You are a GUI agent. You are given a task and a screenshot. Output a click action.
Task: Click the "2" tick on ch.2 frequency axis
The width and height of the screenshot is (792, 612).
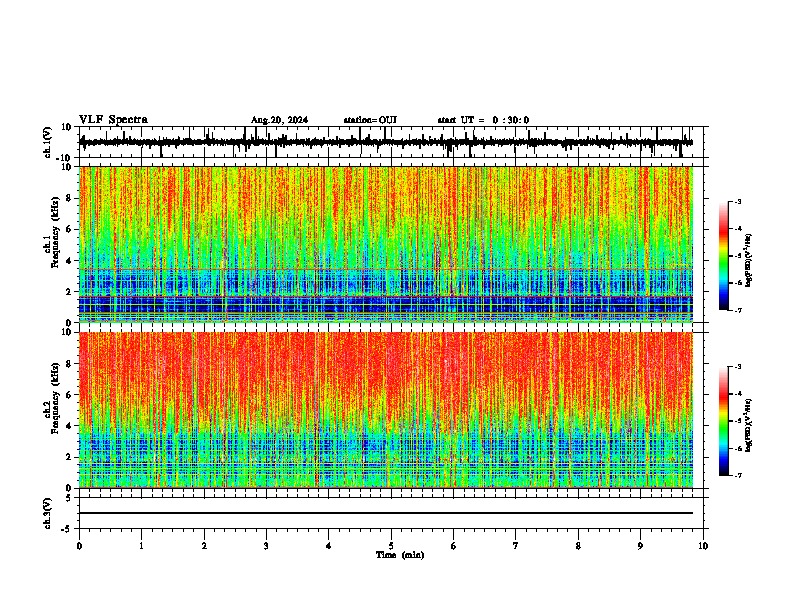pos(70,457)
